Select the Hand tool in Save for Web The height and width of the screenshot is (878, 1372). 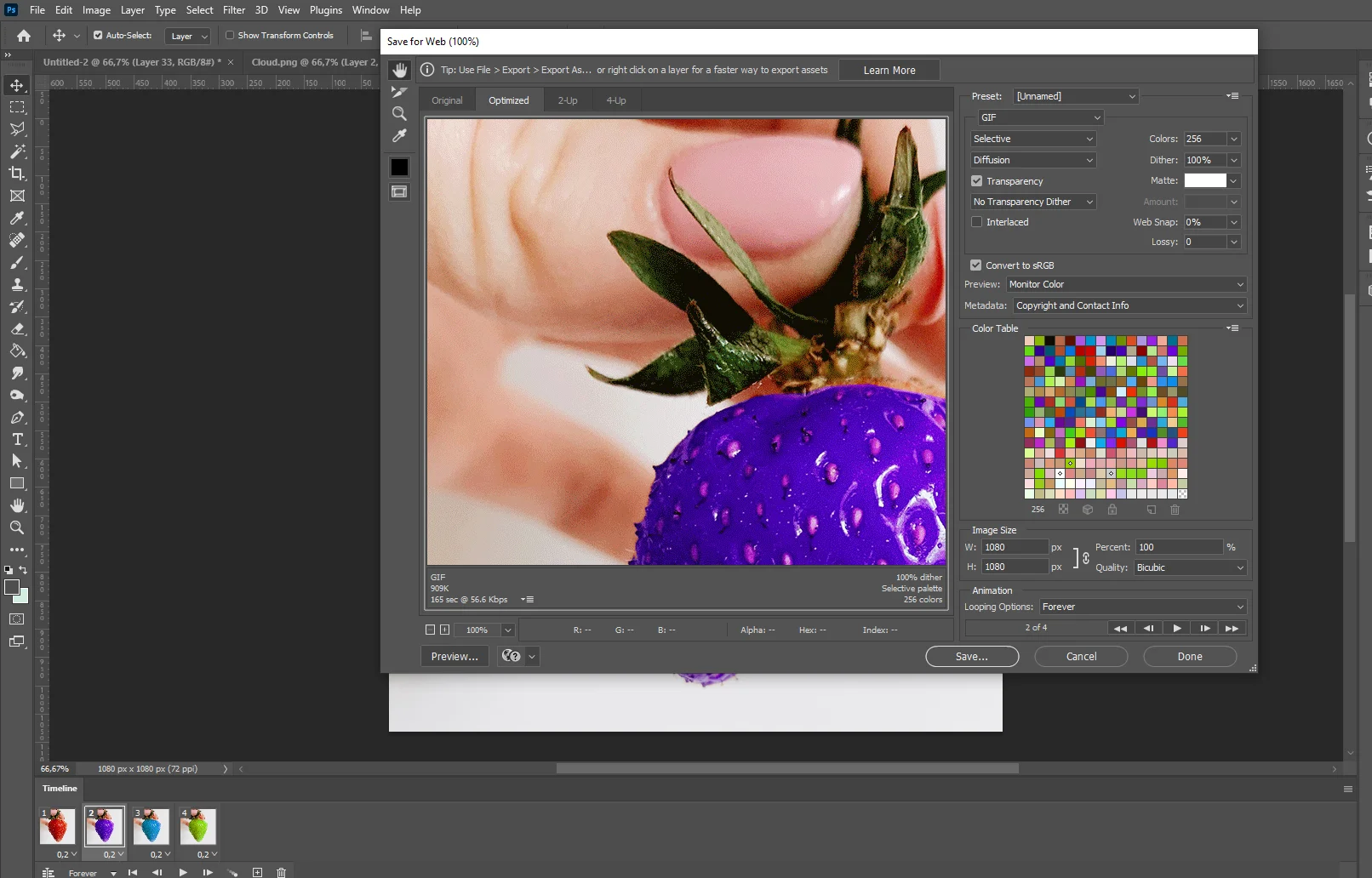(399, 70)
